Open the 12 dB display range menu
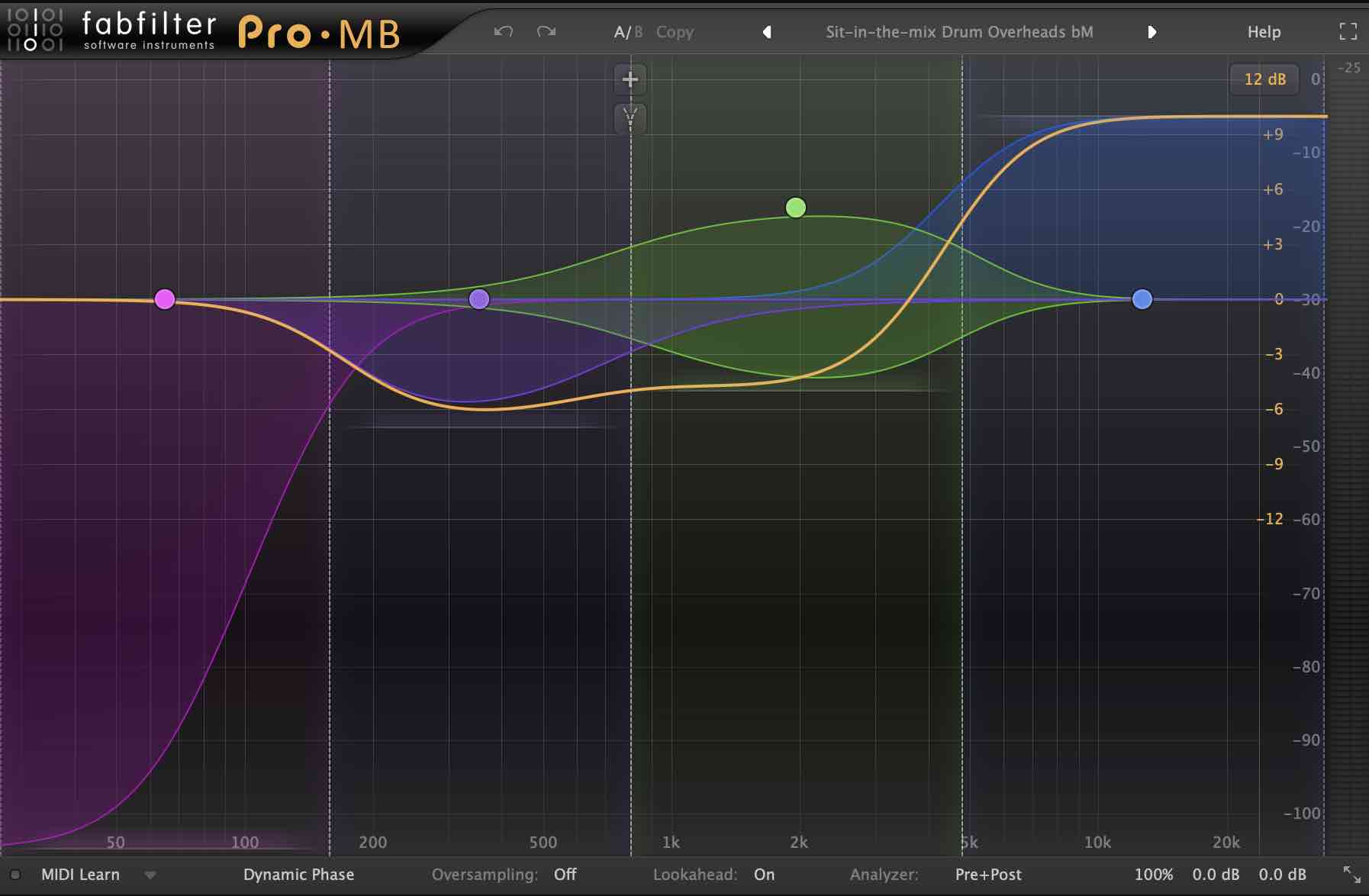1369x896 pixels. coord(1264,79)
